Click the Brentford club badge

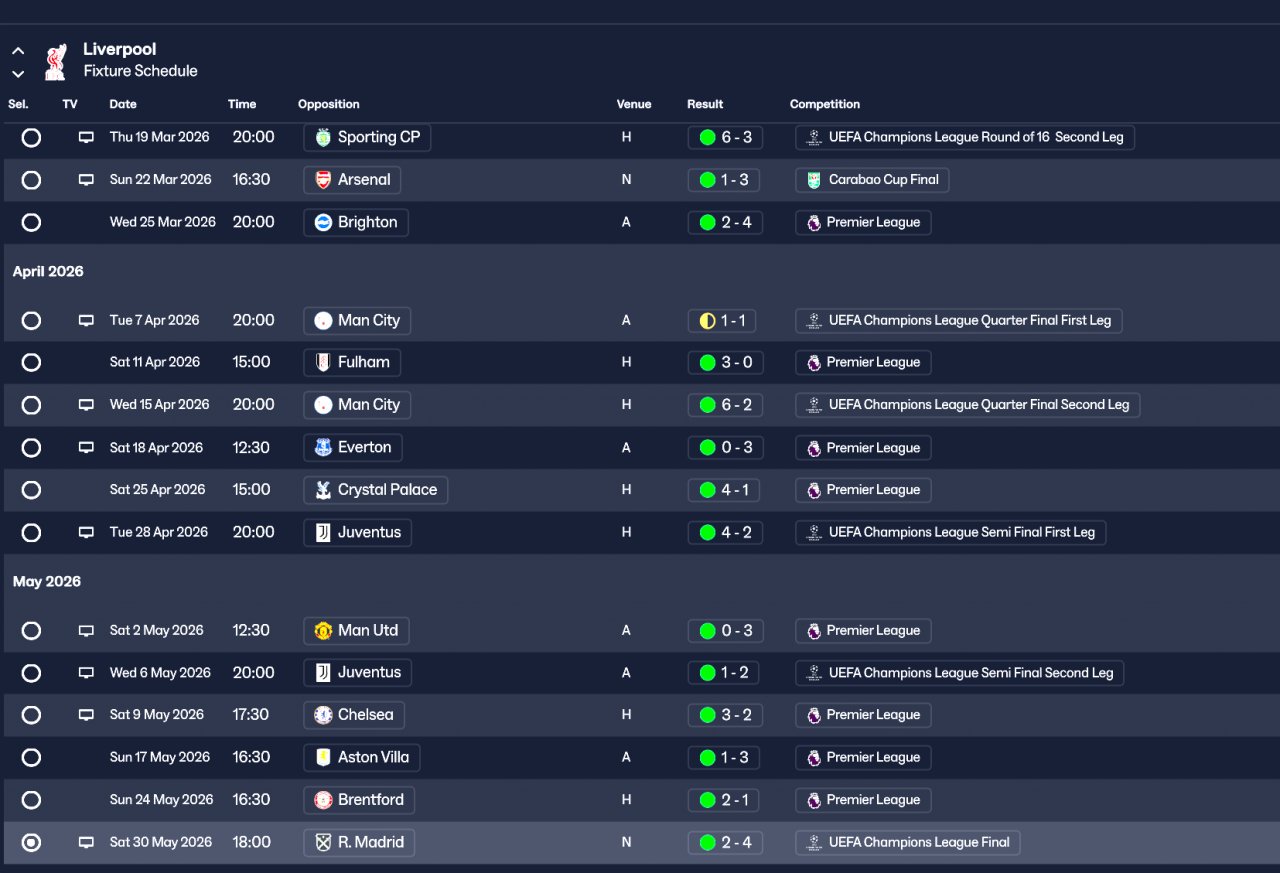(x=323, y=800)
